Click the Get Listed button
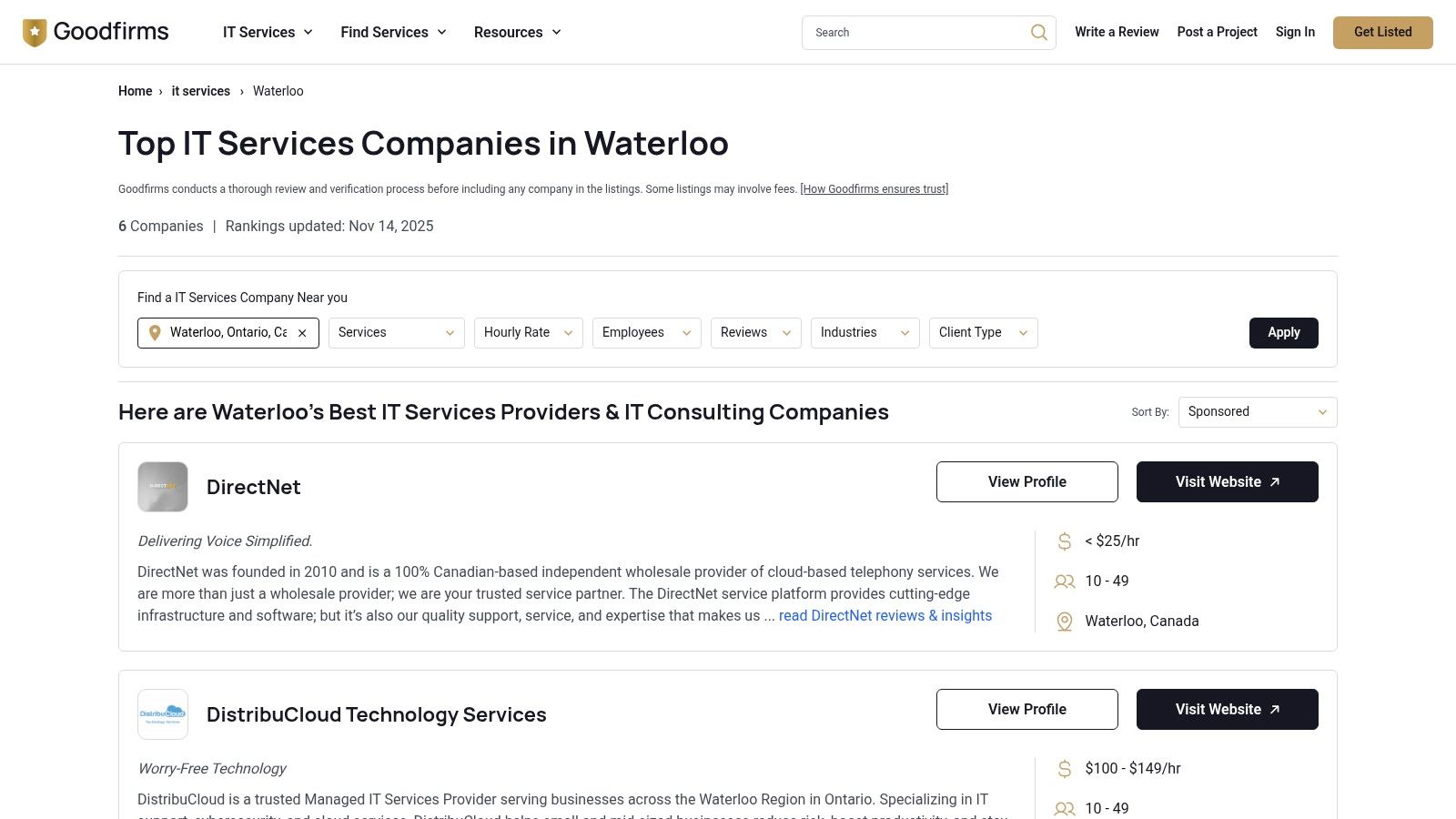 click(x=1382, y=32)
